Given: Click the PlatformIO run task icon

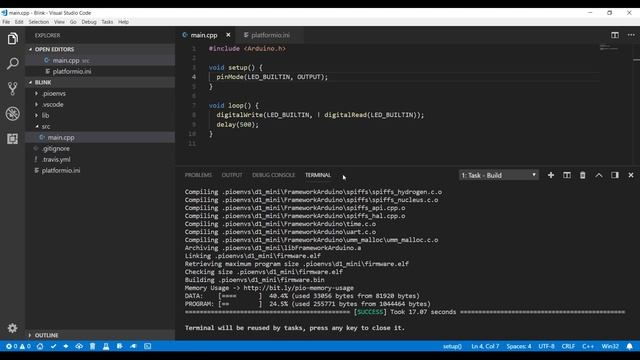Looking at the screenshot, I should coord(120,346).
